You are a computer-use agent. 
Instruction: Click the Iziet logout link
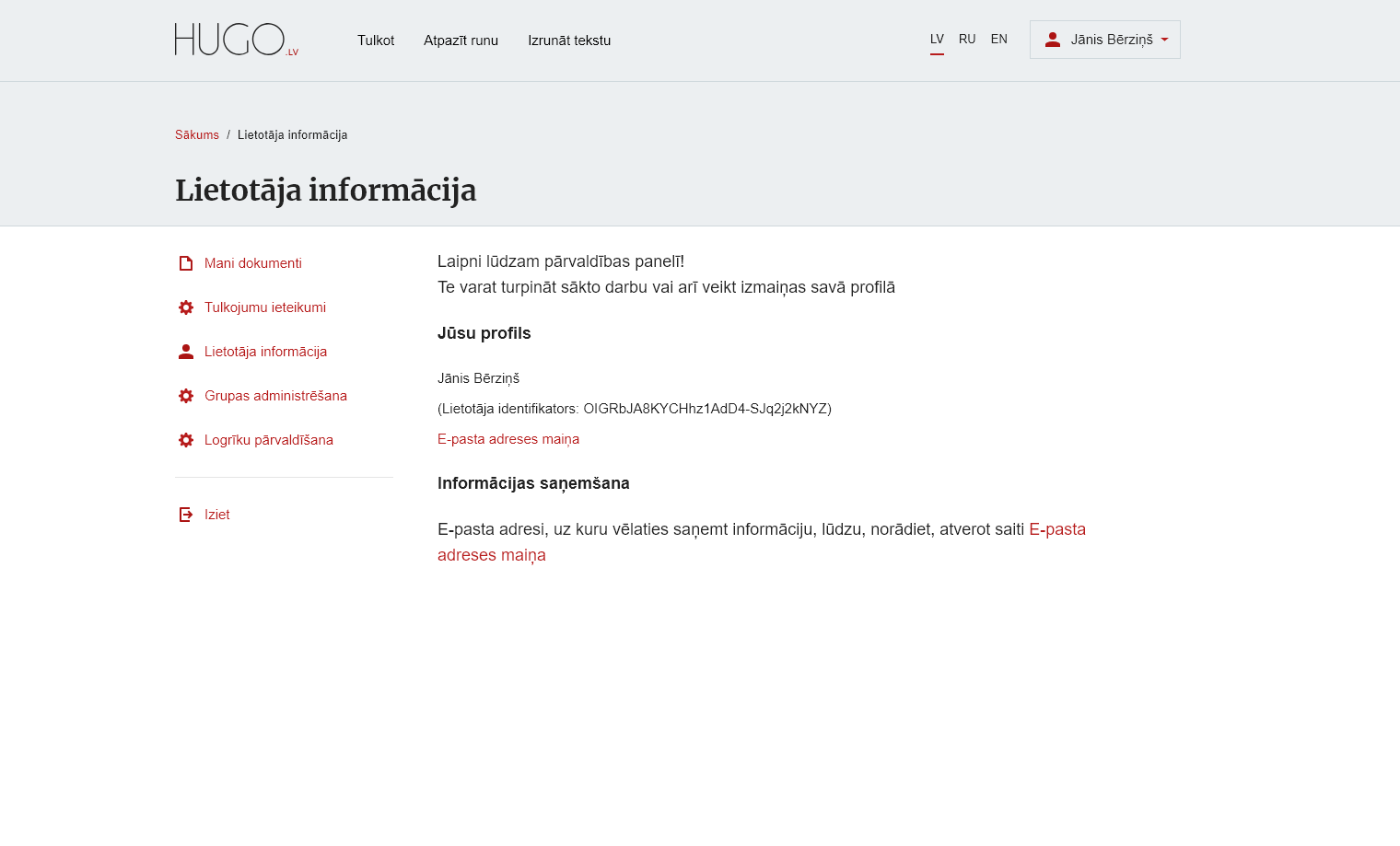[x=217, y=515]
